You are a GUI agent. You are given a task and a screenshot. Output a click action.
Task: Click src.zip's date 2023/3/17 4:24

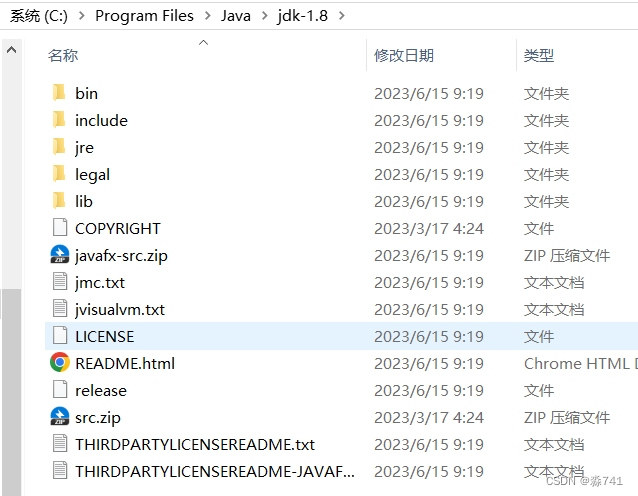coord(429,418)
